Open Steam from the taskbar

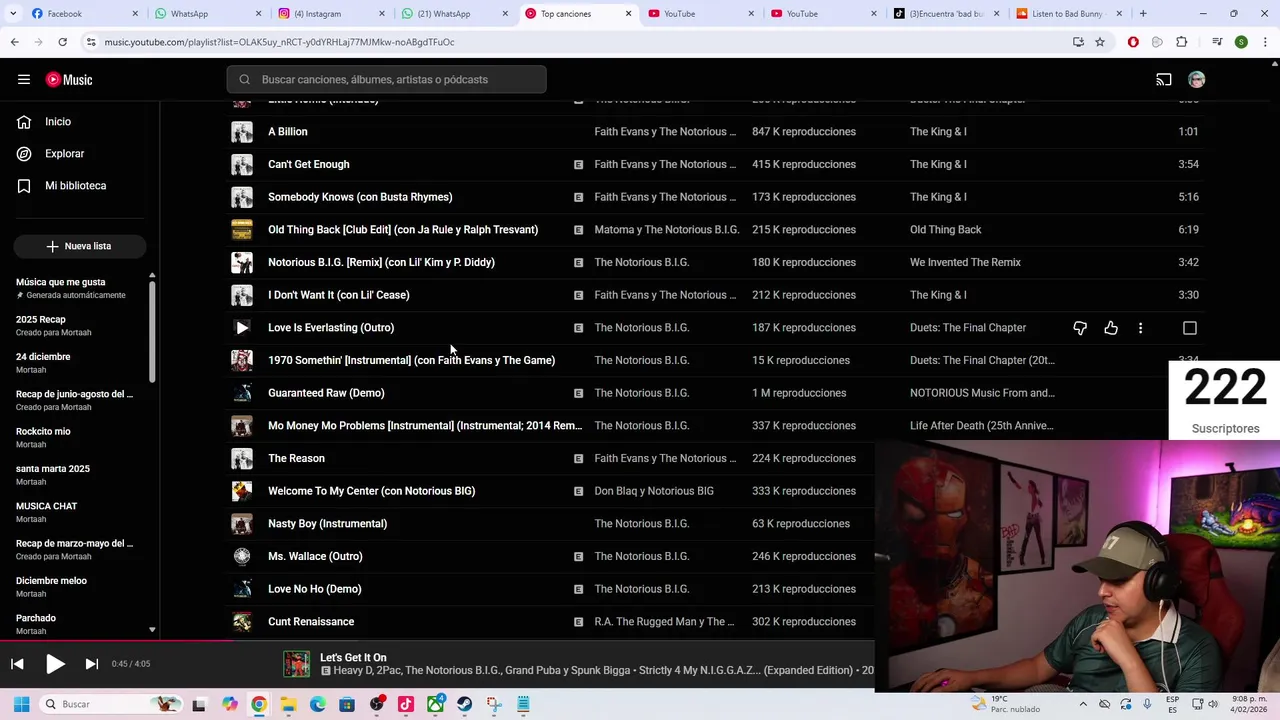point(464,704)
